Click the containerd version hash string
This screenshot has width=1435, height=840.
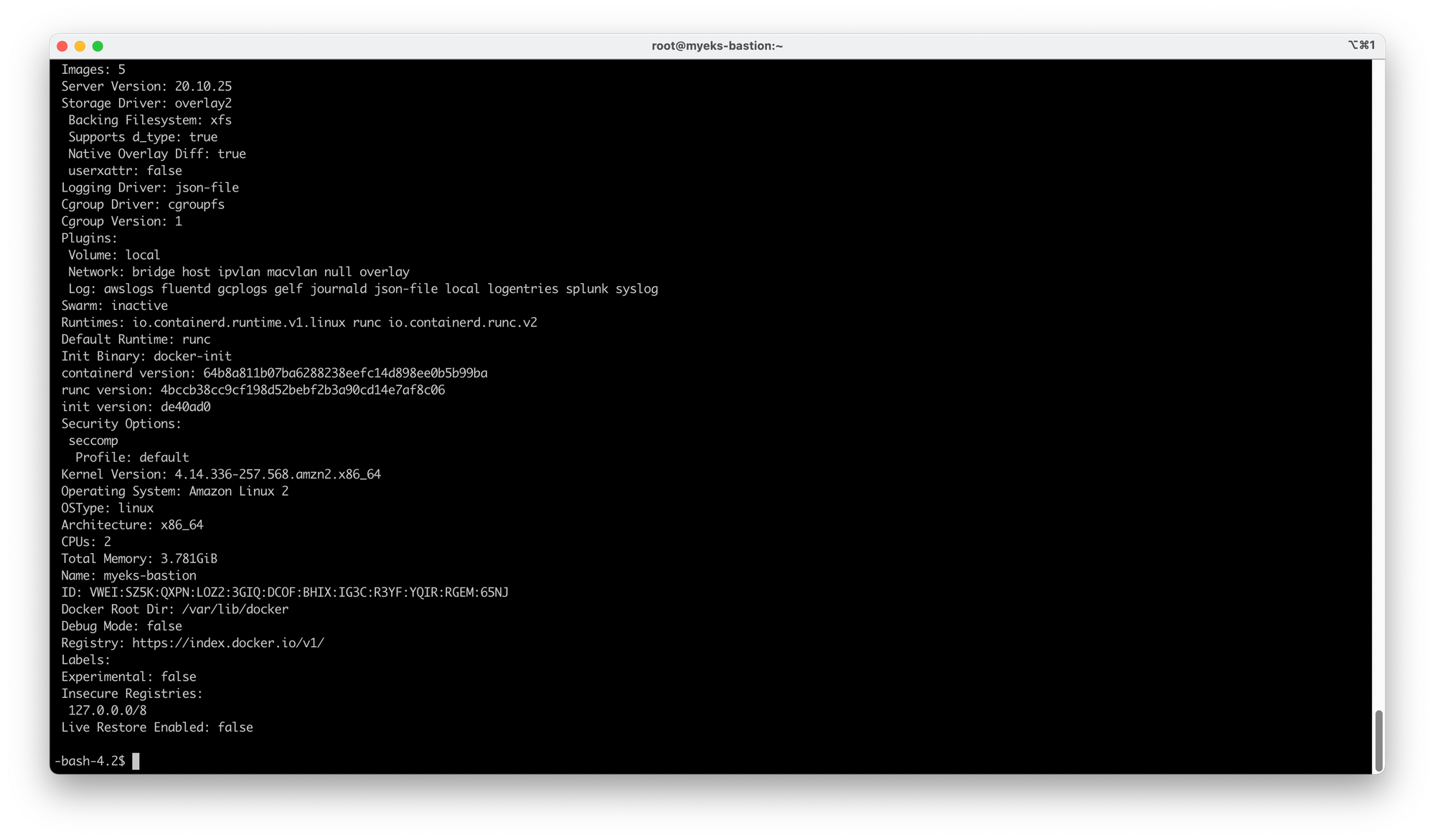[x=345, y=373]
